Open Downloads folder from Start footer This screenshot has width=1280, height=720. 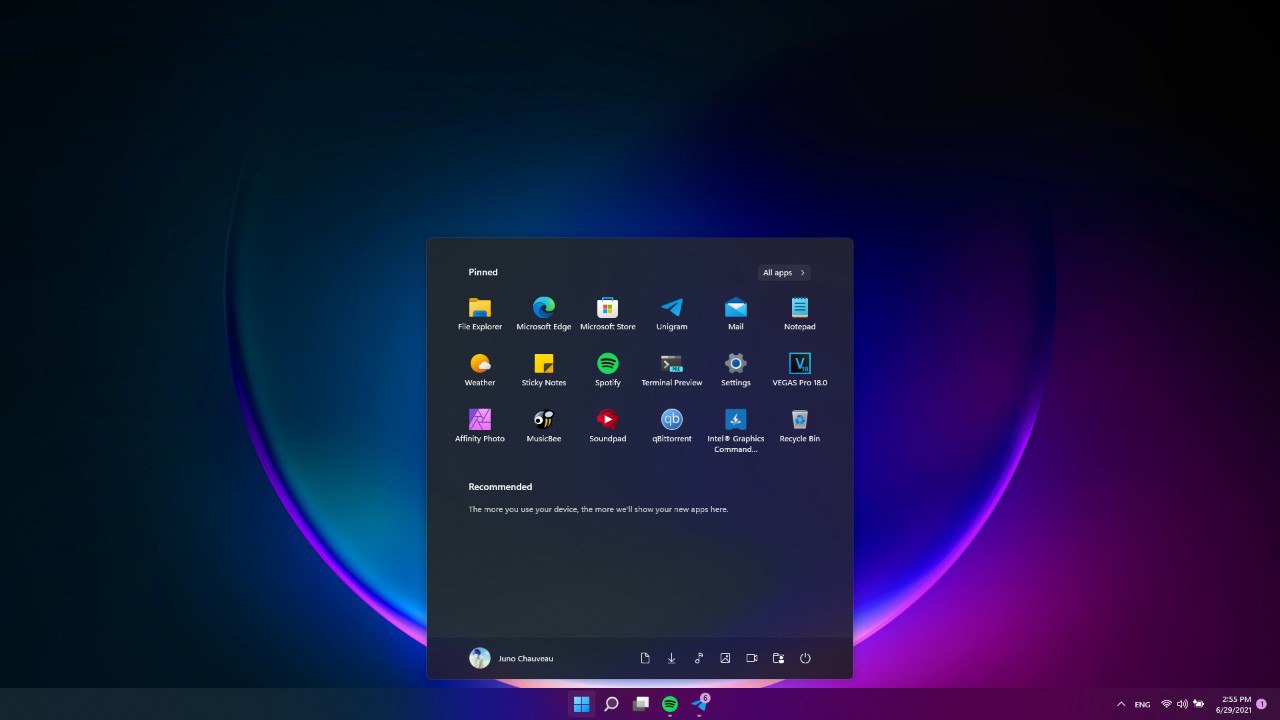[x=672, y=658]
